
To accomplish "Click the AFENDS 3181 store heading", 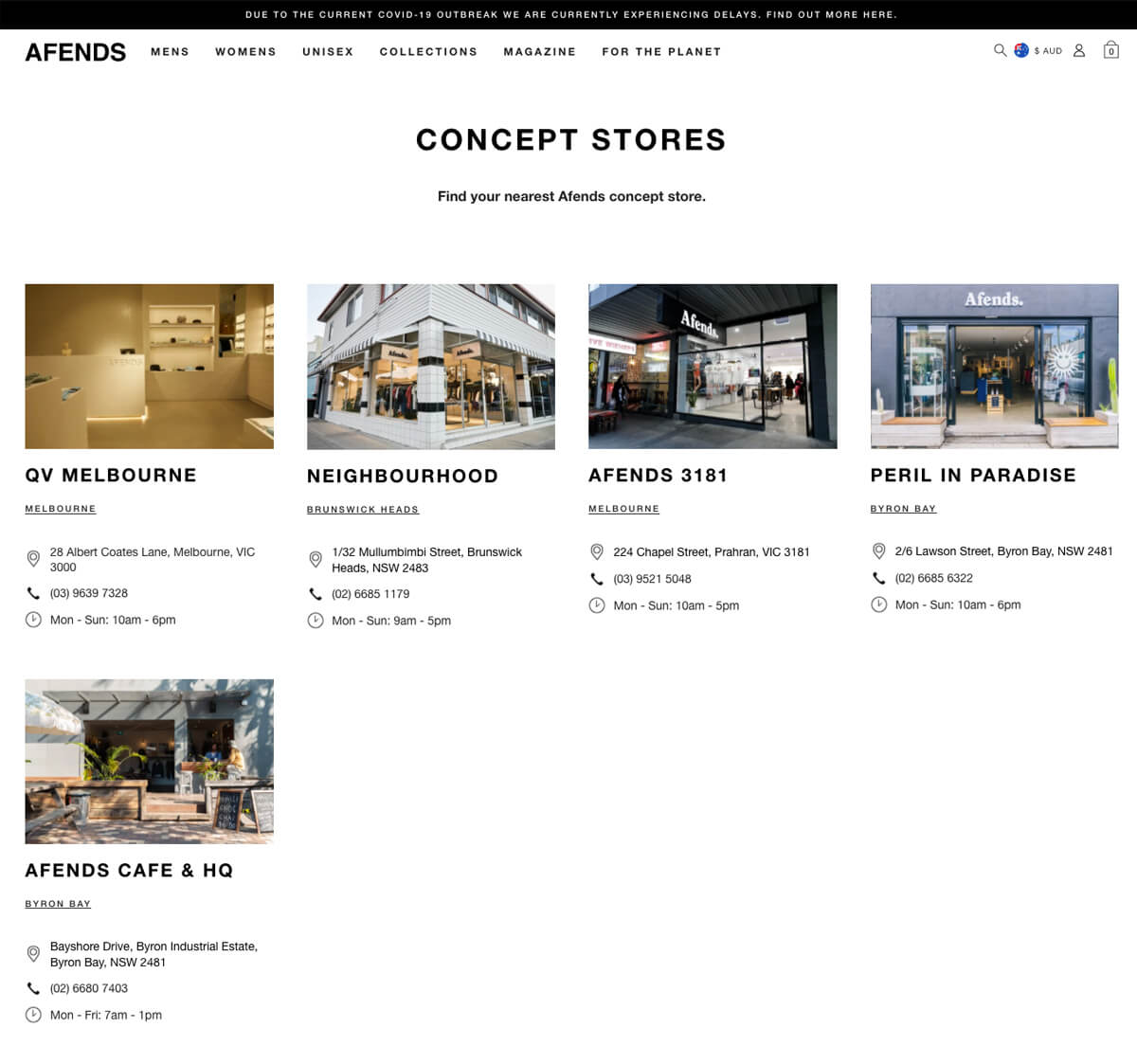I will coord(658,476).
